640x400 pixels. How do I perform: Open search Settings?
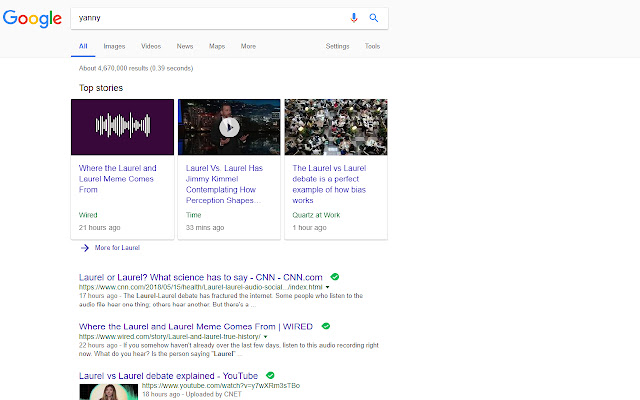point(338,46)
